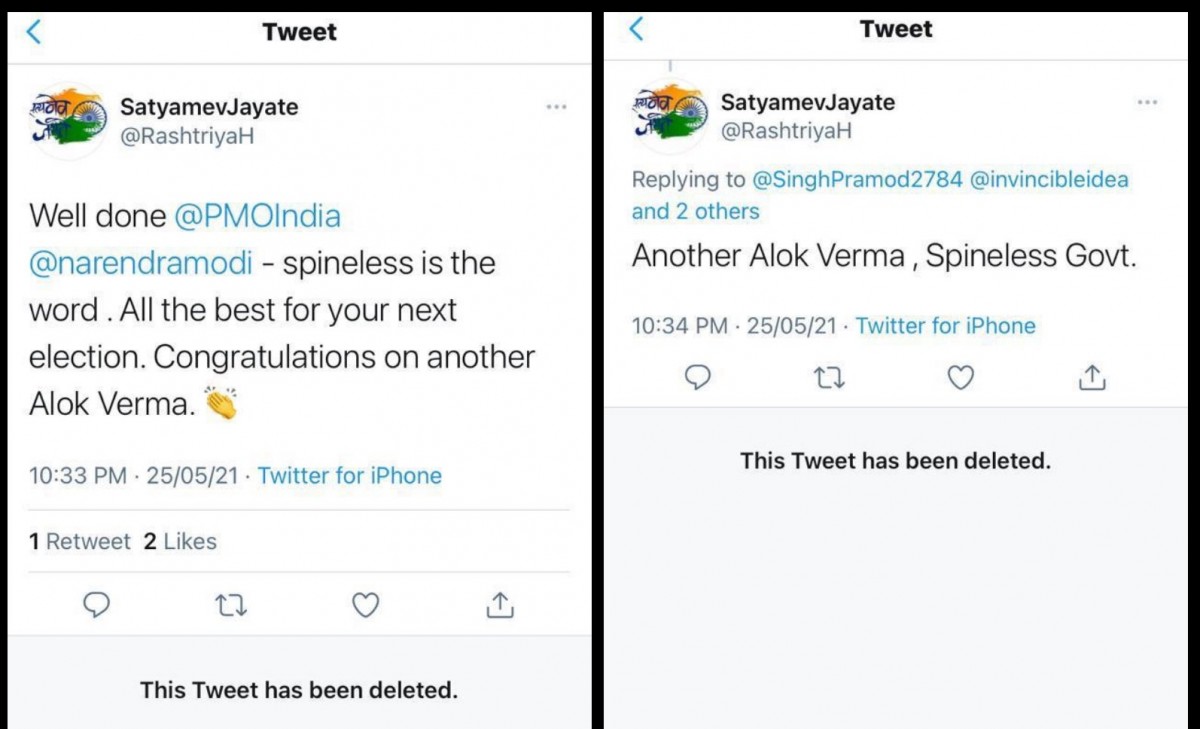
Task: Tap reply icon on right tweet
Action: point(697,377)
